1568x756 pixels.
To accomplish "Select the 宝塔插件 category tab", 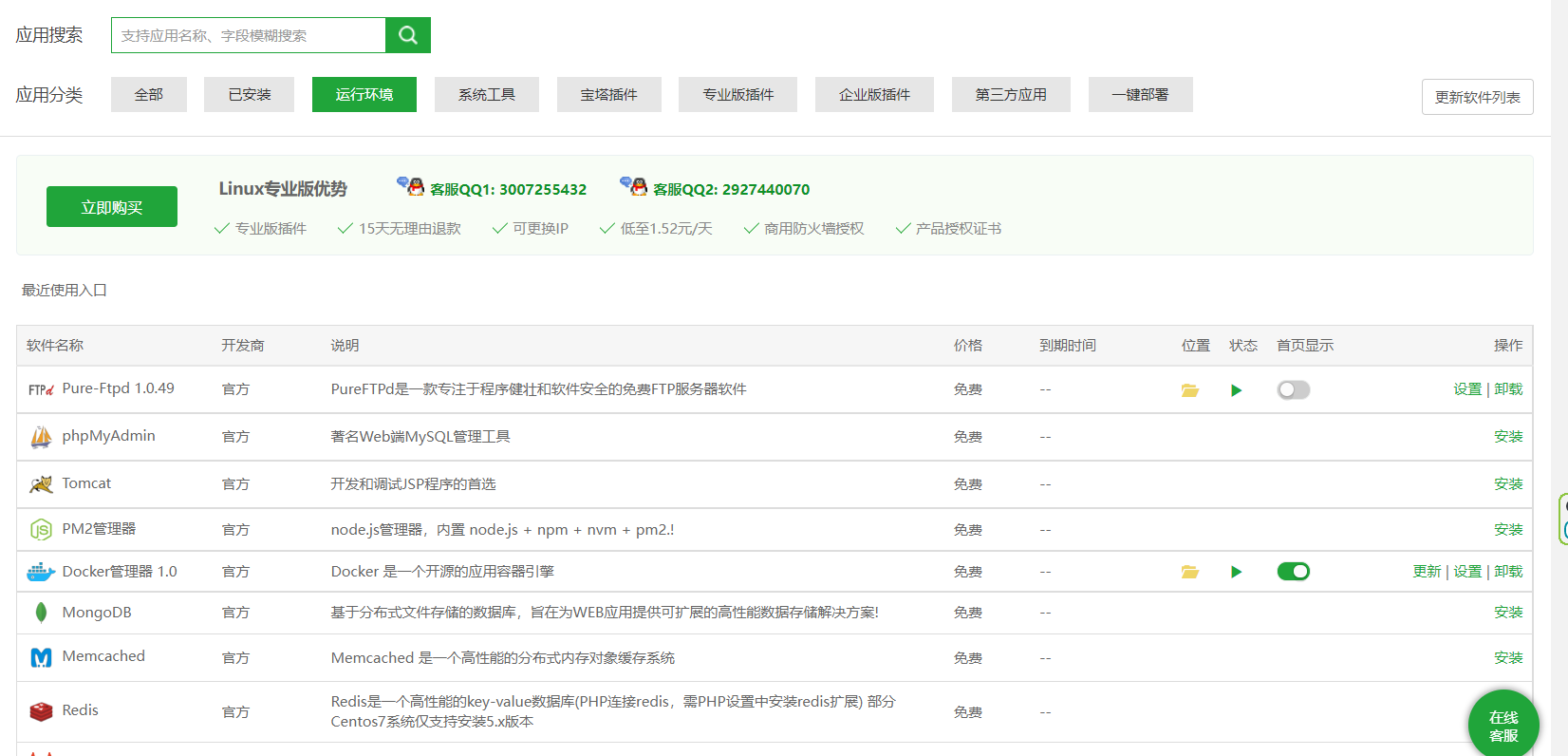I will tap(609, 94).
